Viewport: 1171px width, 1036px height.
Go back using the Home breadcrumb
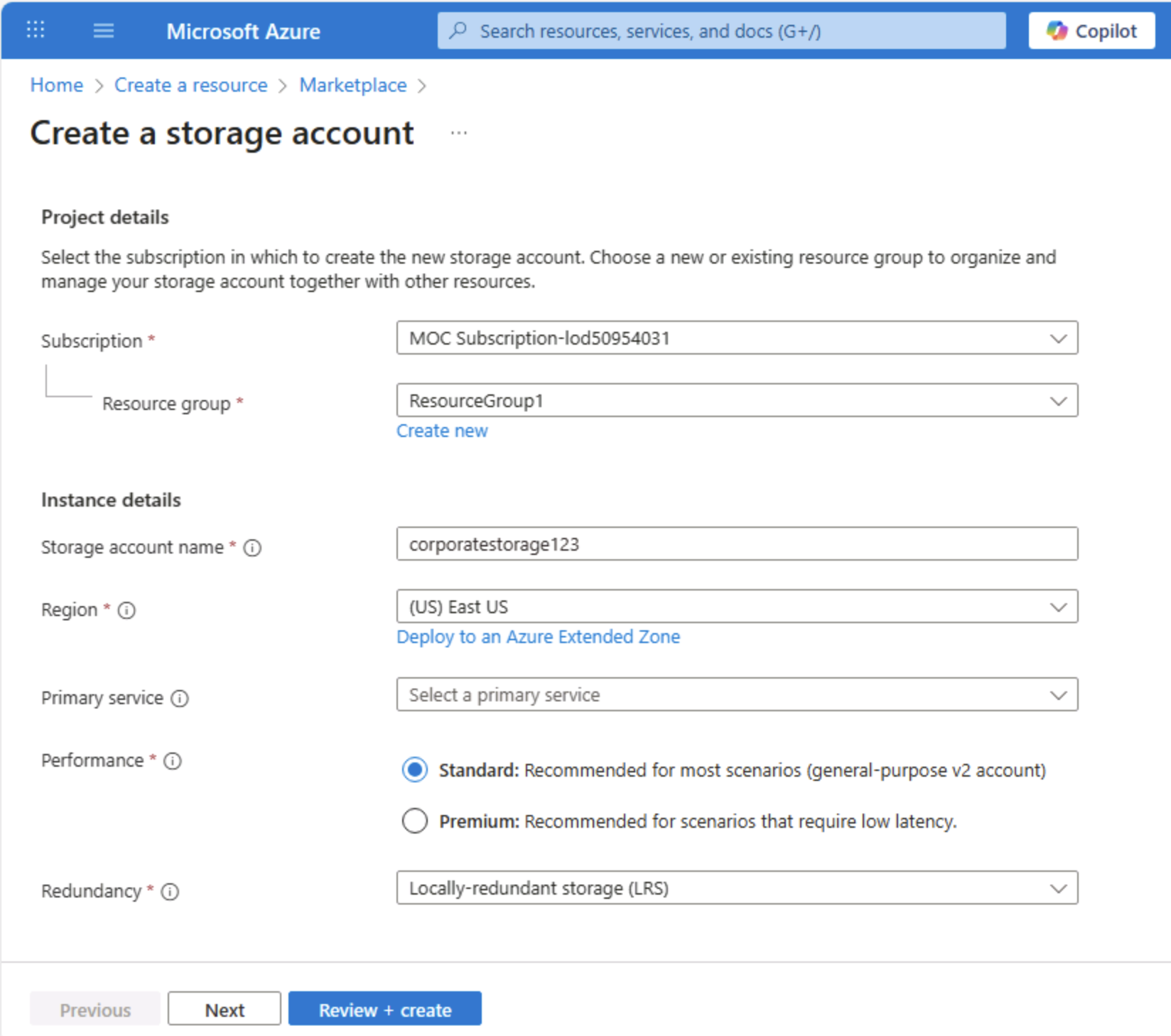(56, 85)
